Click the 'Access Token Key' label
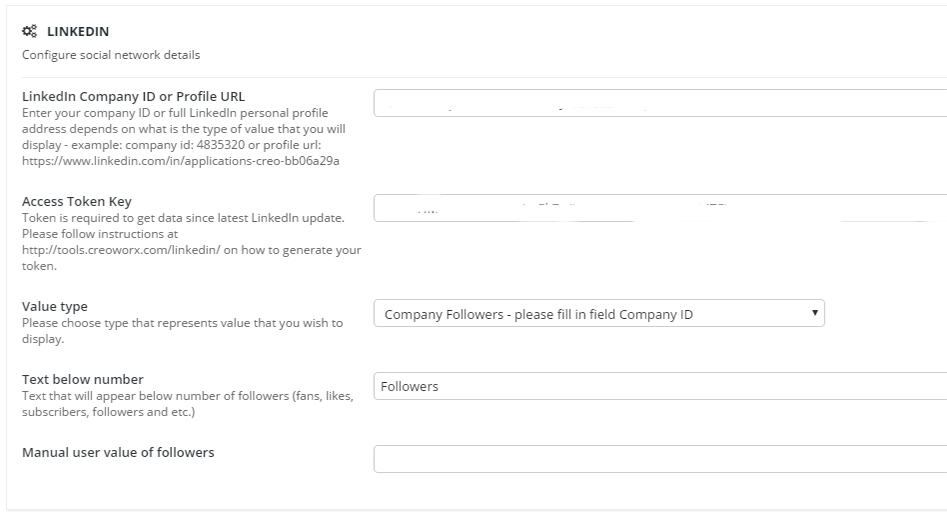This screenshot has height=525, width=947. pyautogui.click(x=77, y=202)
